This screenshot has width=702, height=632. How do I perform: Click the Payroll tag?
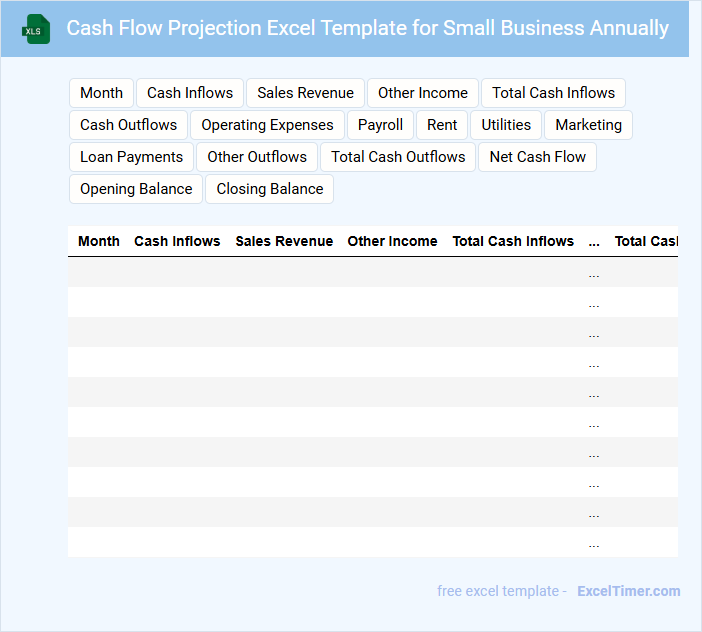(x=381, y=125)
